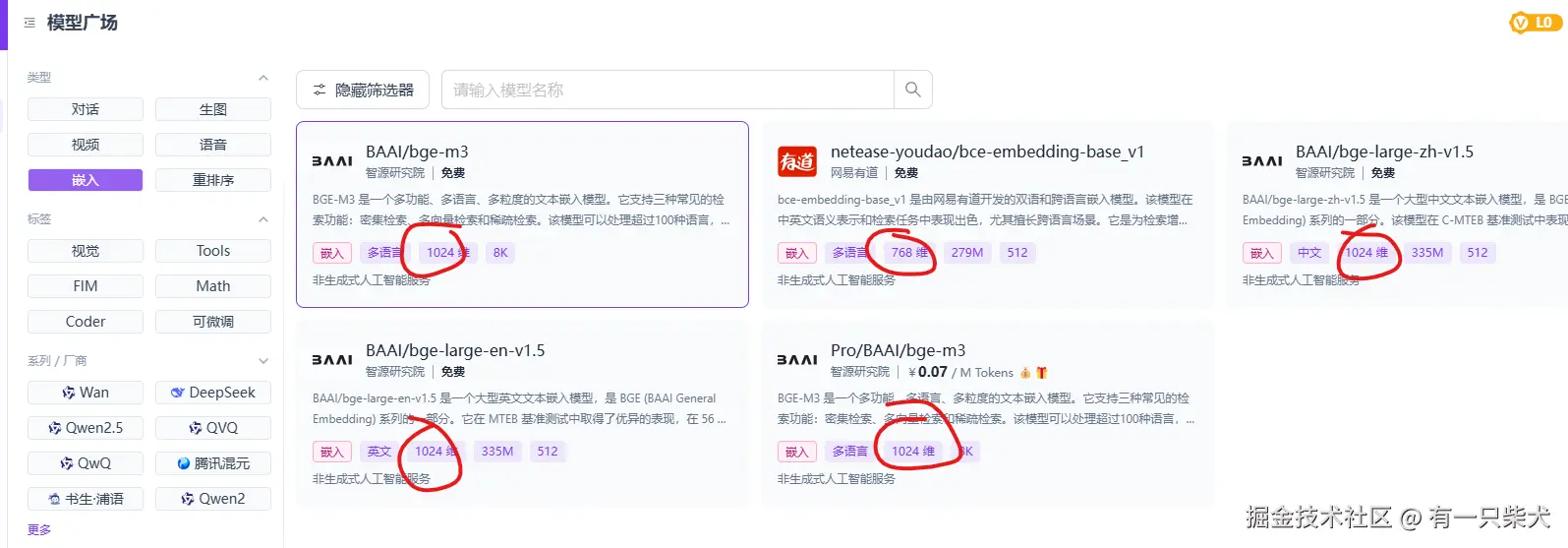Toggle the 可微调 tag filter
The width and height of the screenshot is (1568, 548).
tap(213, 322)
